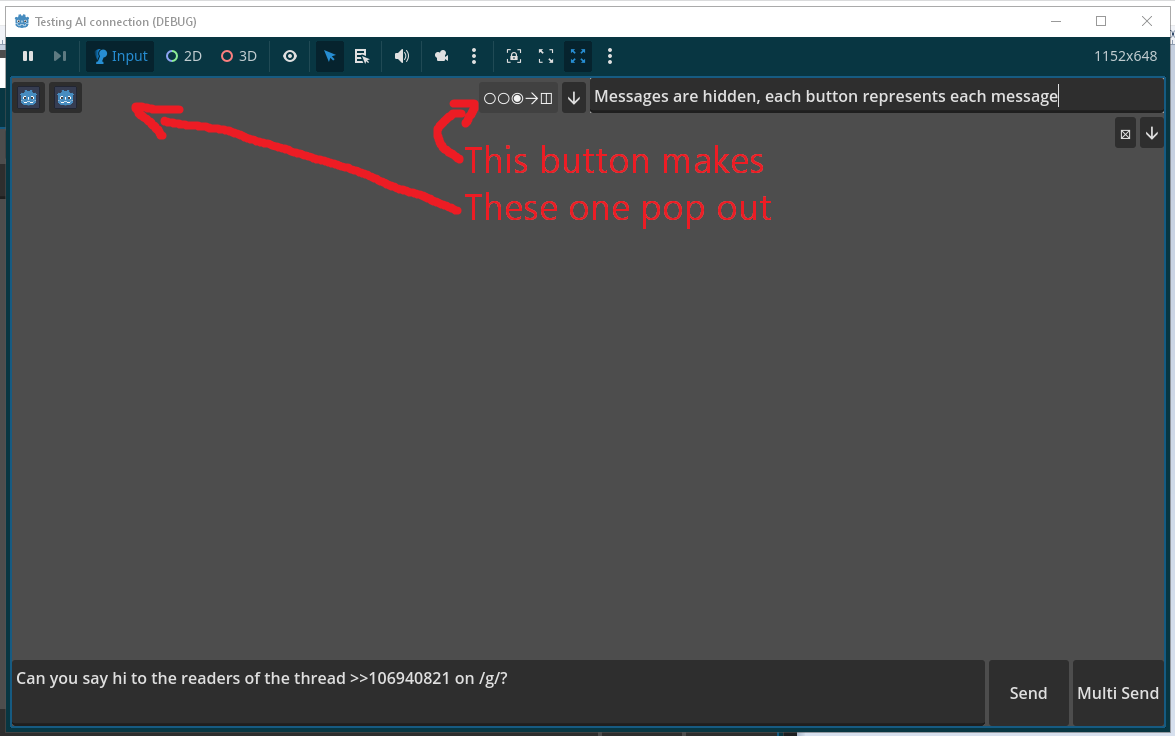Advance to next frame
Image resolution: width=1175 pixels, height=736 pixels.
60,56
